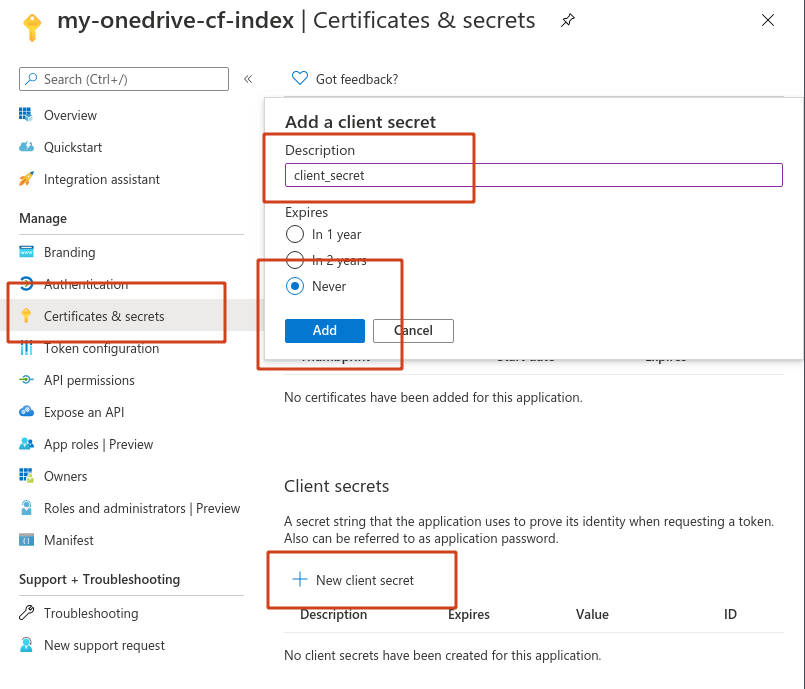
Task: Click the app key icon in header
Action: 32,27
